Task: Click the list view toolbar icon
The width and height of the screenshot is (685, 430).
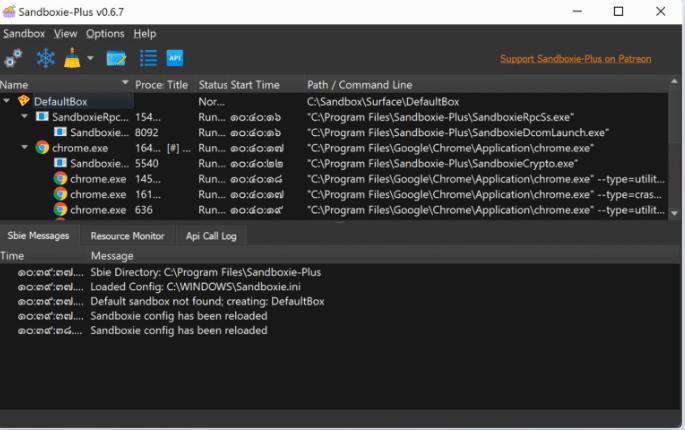Action: click(148, 58)
